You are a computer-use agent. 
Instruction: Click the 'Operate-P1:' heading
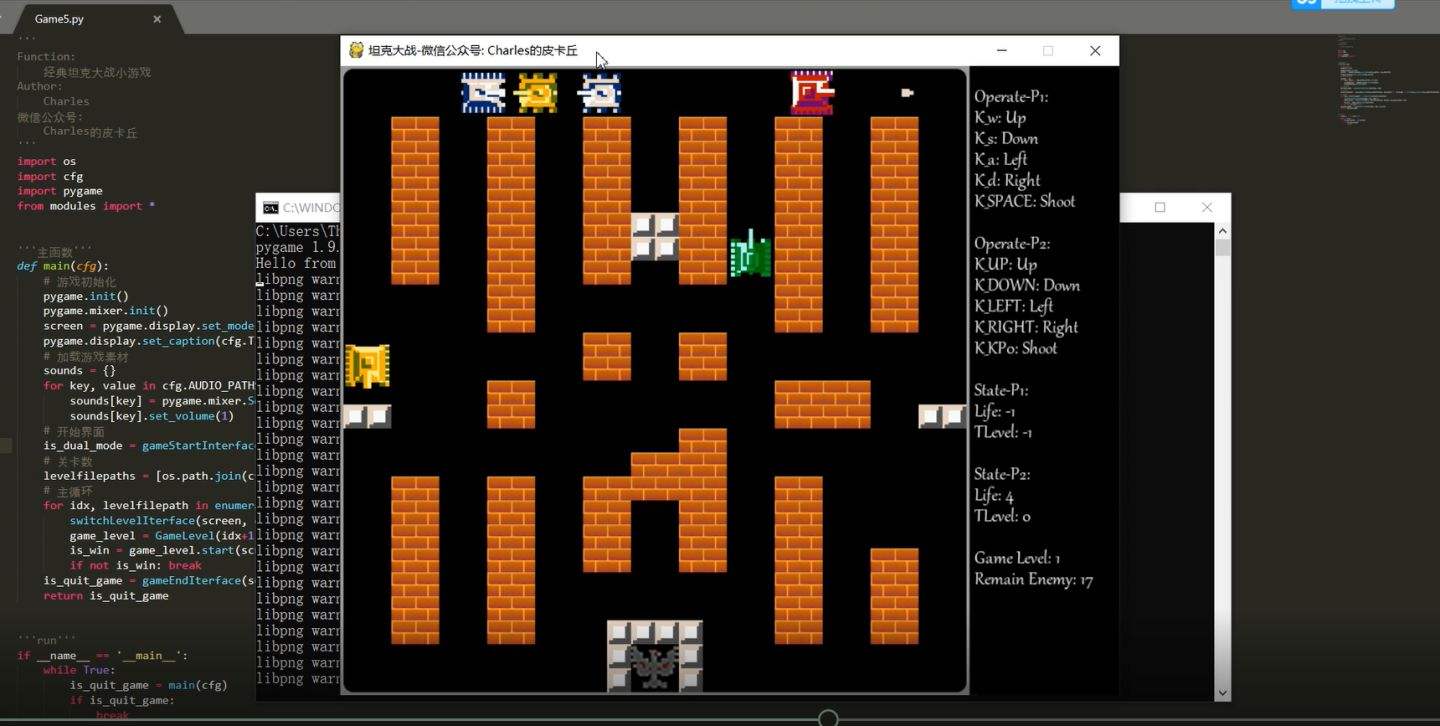pyautogui.click(x=1012, y=97)
